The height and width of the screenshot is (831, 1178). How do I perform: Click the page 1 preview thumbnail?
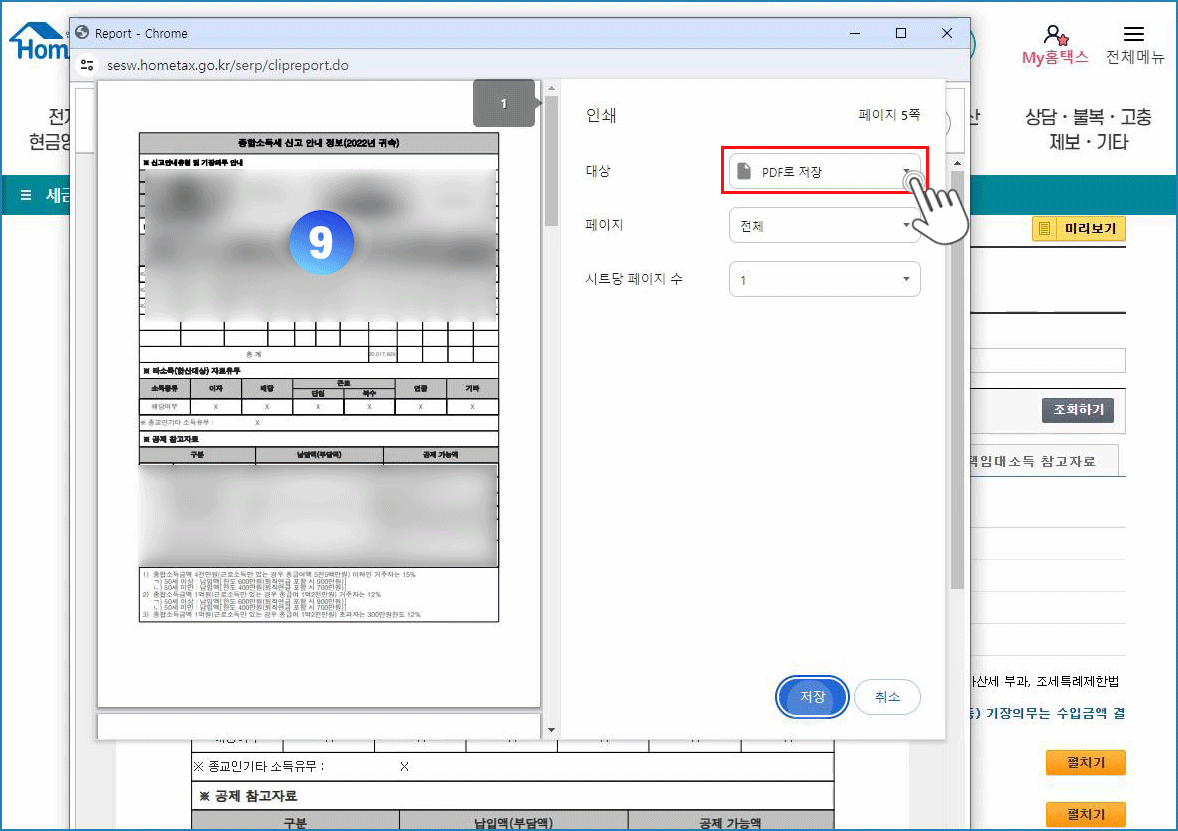tap(319, 393)
